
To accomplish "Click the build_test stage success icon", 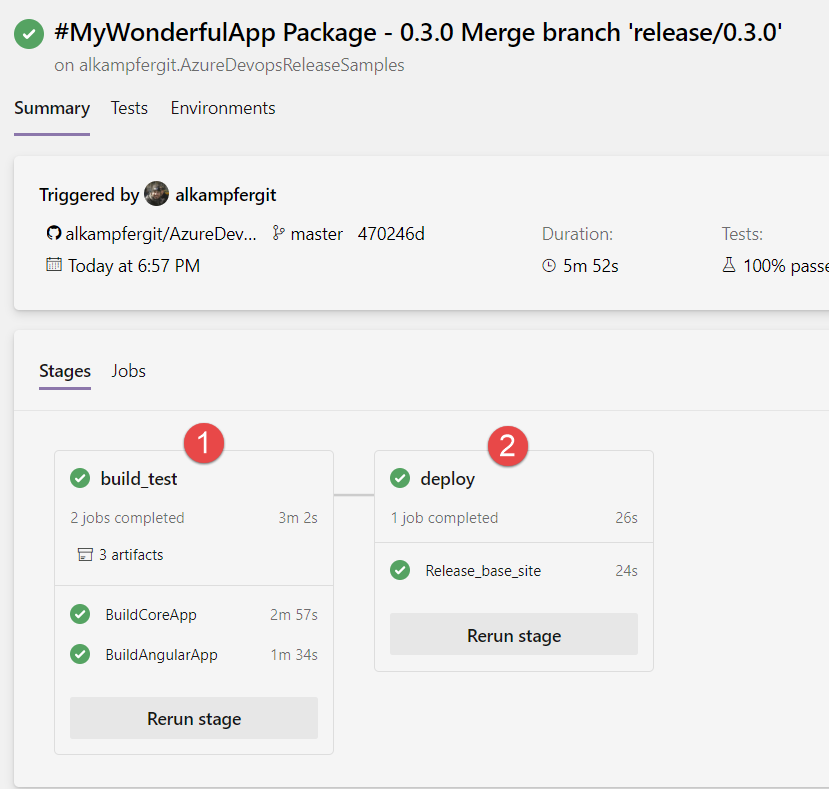I will click(80, 479).
